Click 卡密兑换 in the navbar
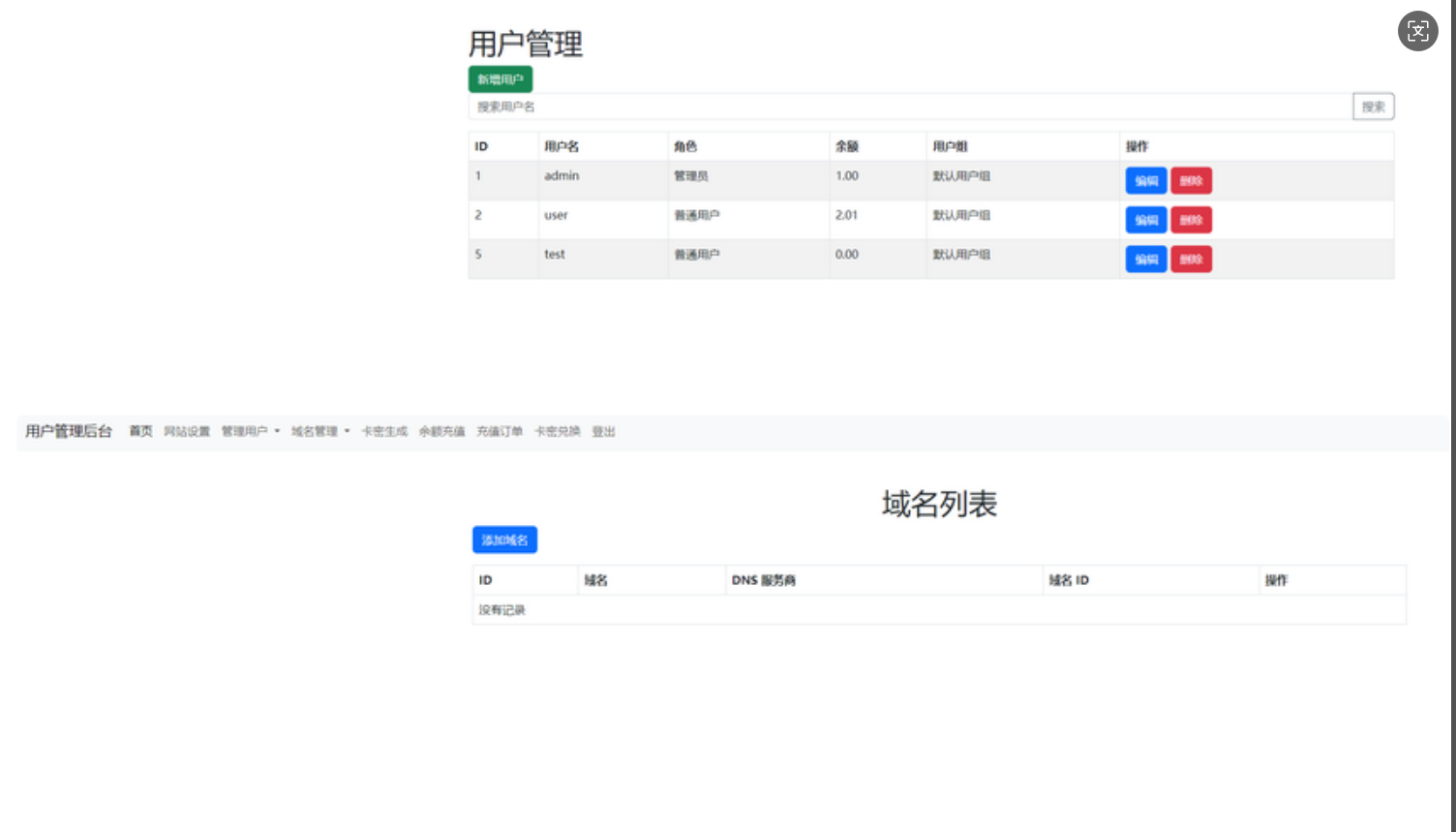Viewport: 1456px width, 832px height. [x=558, y=431]
